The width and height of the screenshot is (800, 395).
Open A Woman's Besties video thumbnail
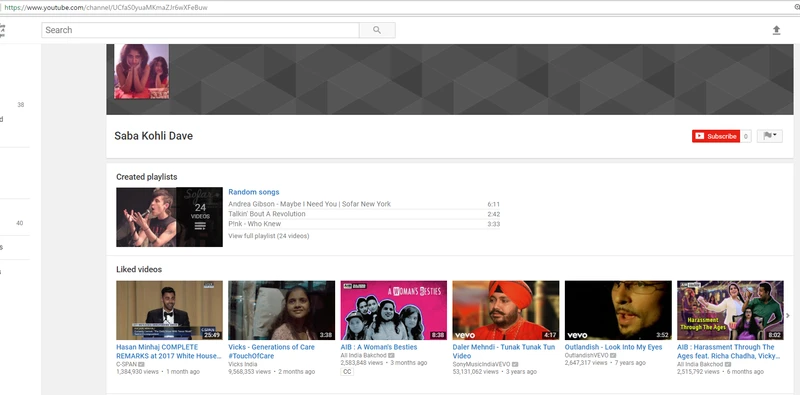click(394, 310)
